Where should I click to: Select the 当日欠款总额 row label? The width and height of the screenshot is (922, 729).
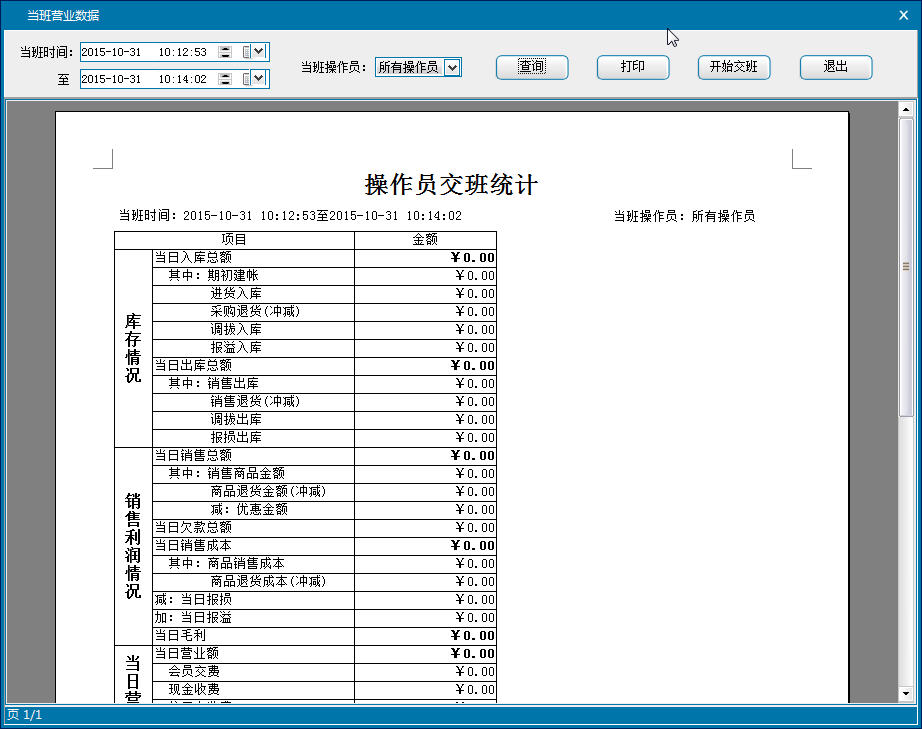(x=193, y=527)
